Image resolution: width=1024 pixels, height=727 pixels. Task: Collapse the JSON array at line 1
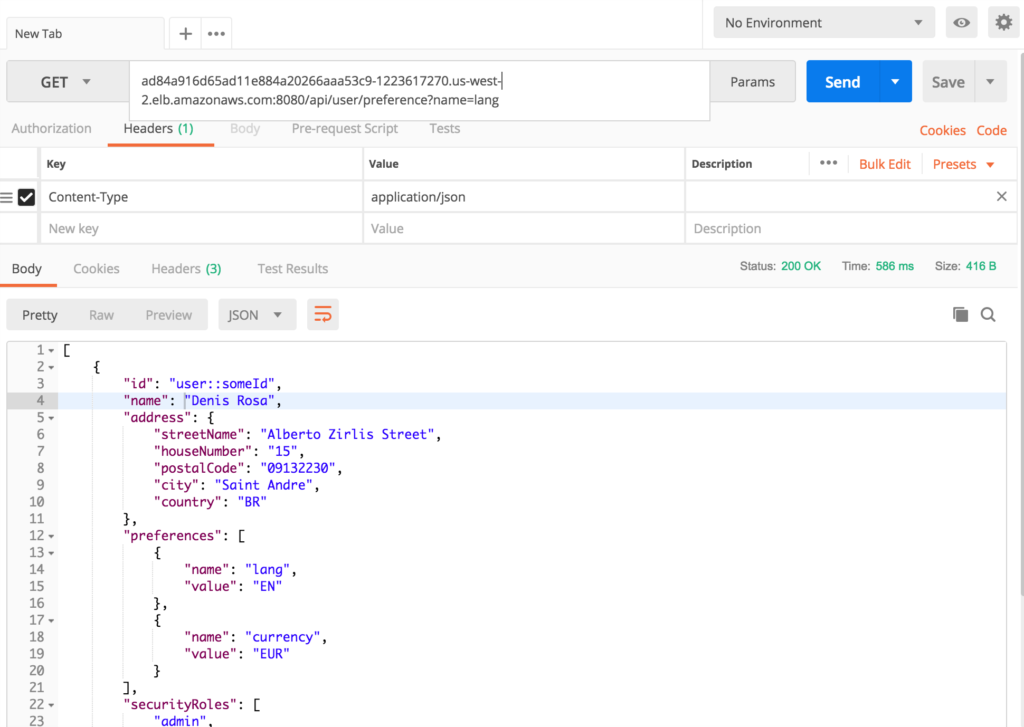pyautogui.click(x=51, y=351)
